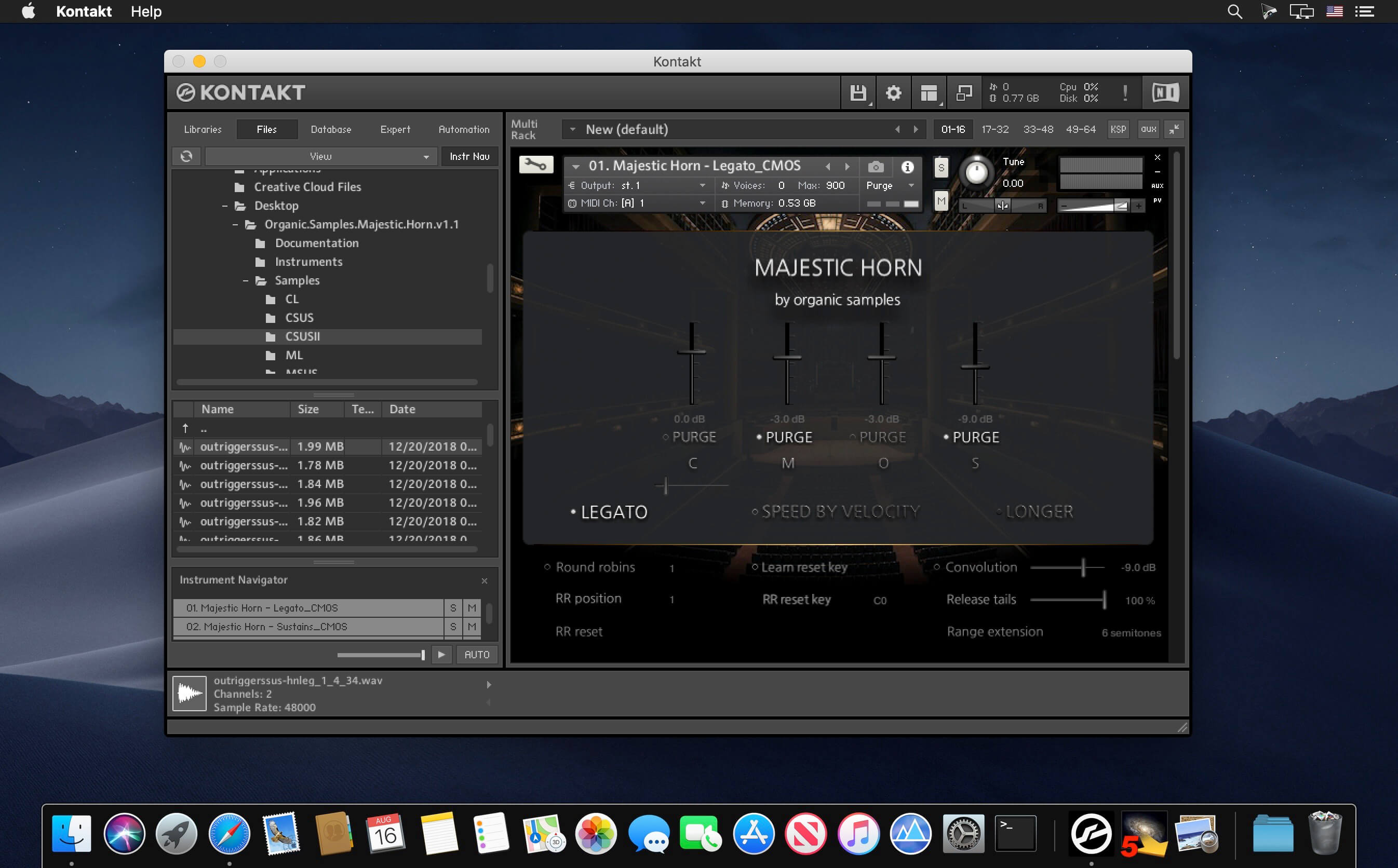Click RR reset

pos(579,632)
